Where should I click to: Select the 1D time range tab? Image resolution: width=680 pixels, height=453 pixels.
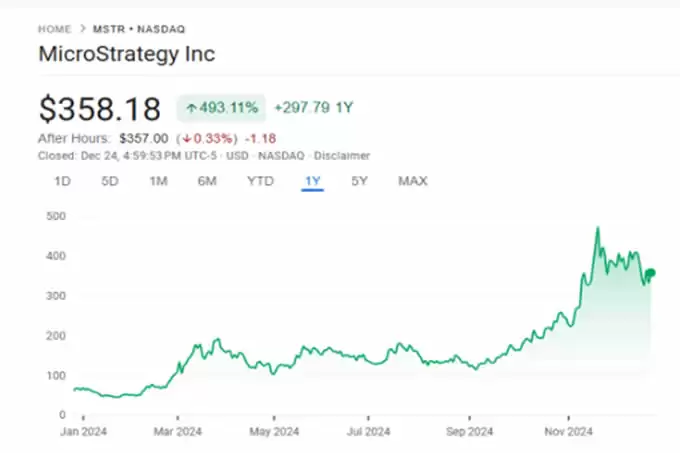tap(62, 181)
